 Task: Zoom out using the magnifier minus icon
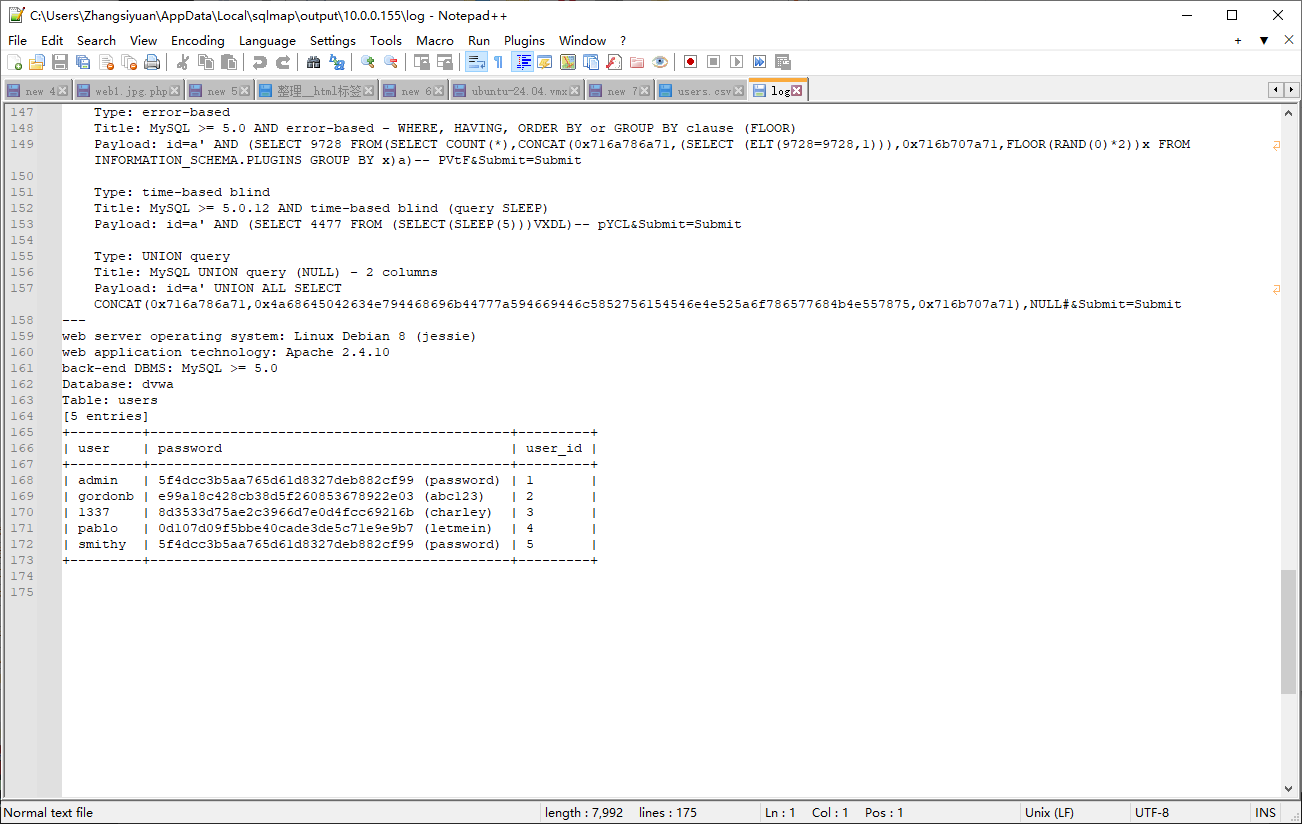[x=391, y=62]
